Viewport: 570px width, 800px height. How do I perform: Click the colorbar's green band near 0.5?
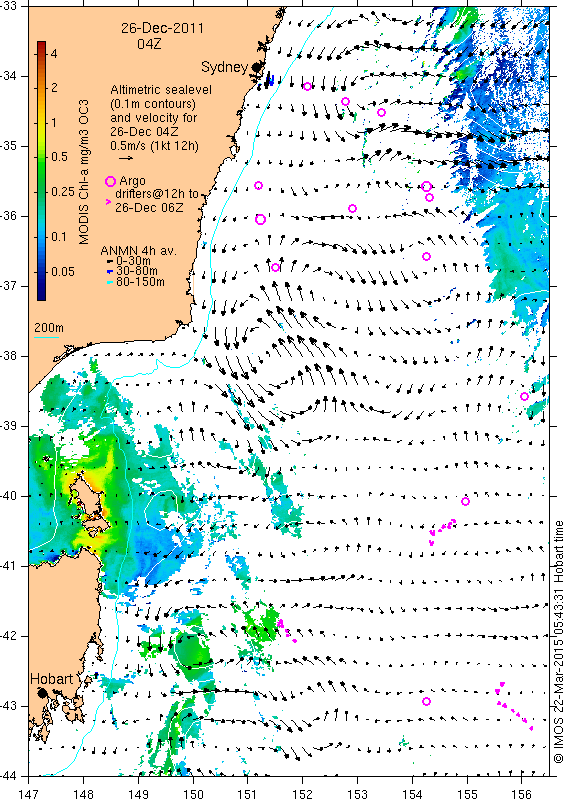pyautogui.click(x=41, y=157)
